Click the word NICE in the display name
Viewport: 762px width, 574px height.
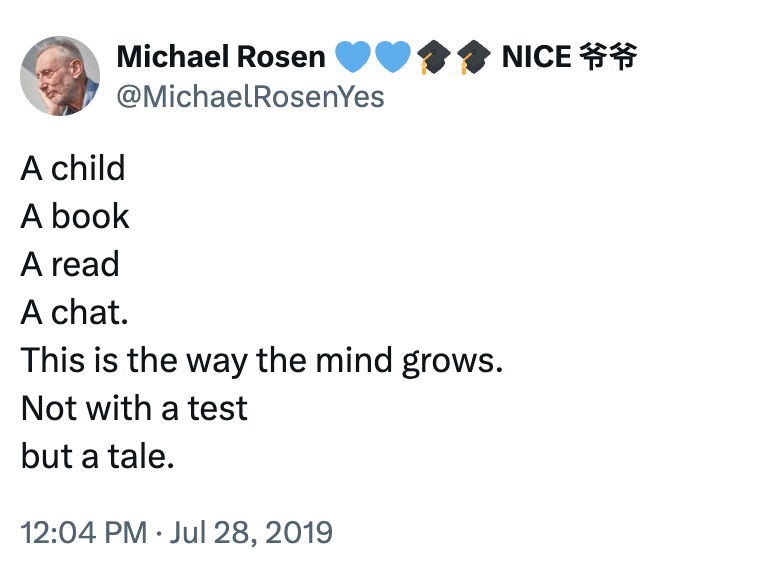pos(536,57)
